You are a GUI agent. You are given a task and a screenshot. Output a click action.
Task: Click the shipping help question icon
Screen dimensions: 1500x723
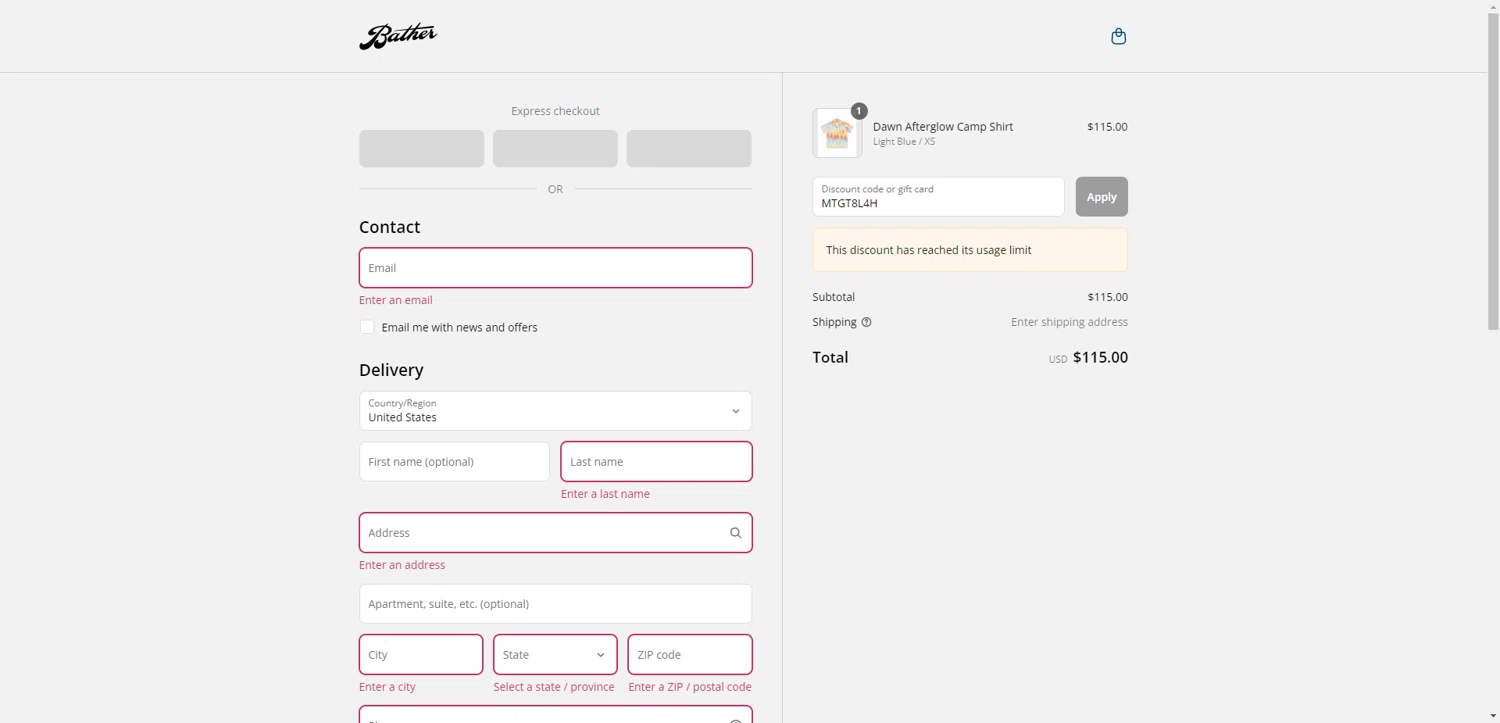coord(866,322)
